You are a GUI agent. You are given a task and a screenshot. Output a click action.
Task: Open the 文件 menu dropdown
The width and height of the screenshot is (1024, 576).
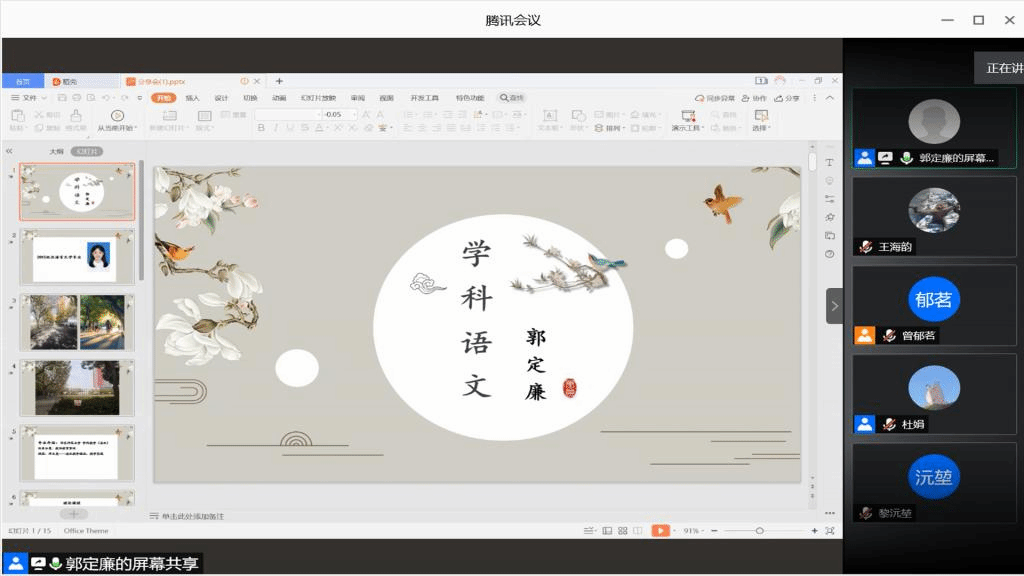click(x=29, y=98)
